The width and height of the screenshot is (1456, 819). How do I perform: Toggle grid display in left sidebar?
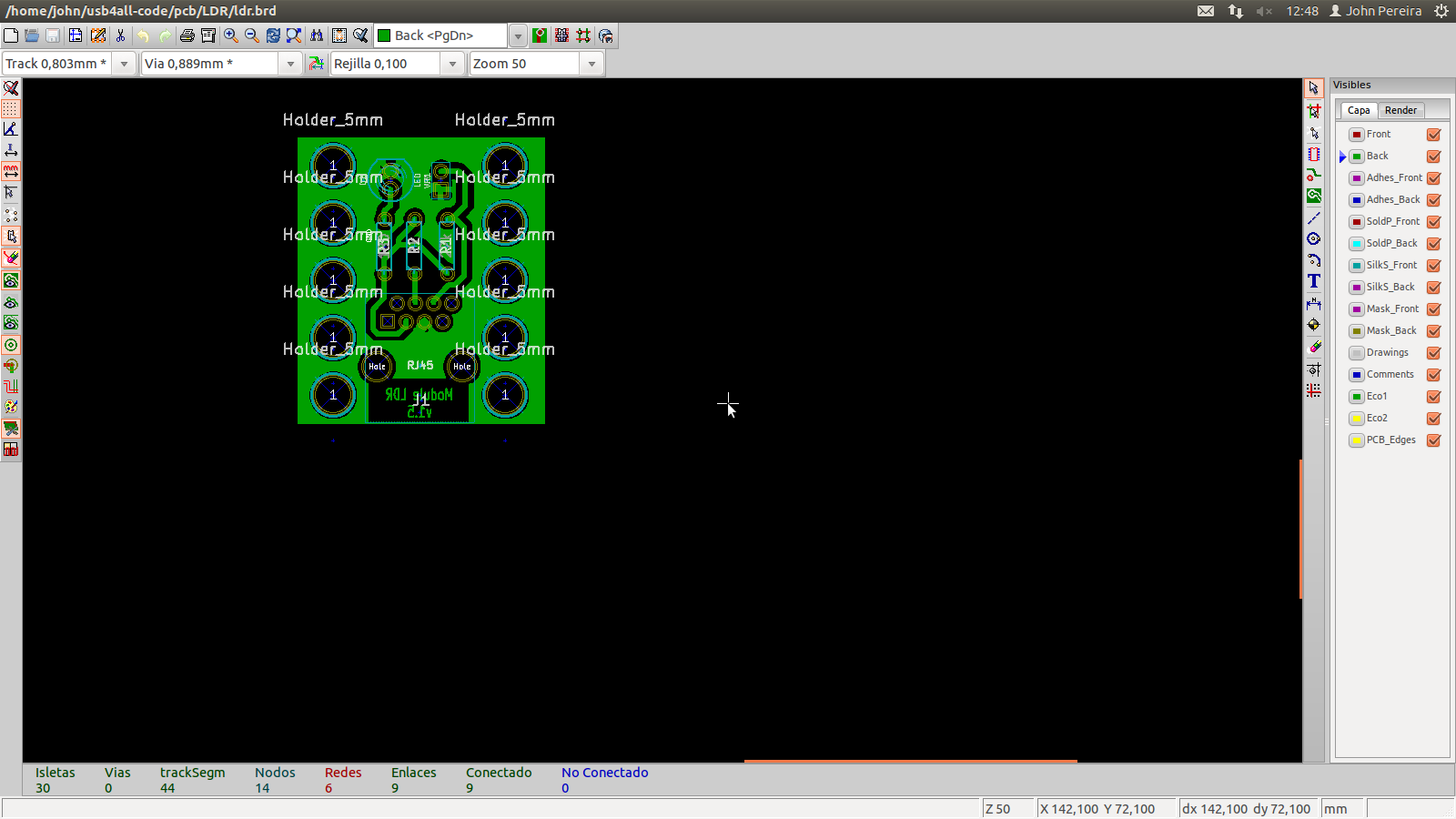(x=11, y=108)
